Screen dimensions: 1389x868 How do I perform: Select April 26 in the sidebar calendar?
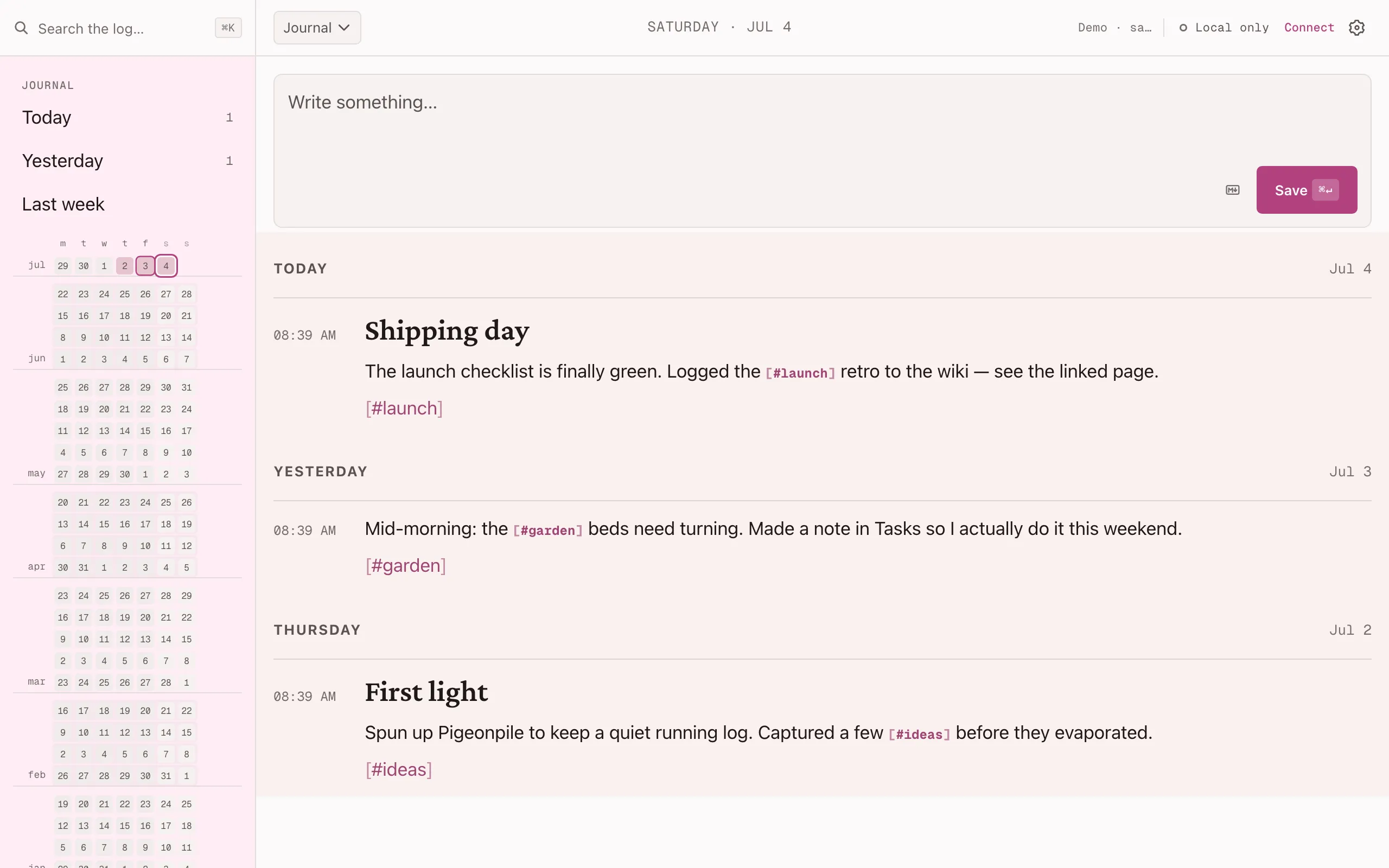point(187,502)
